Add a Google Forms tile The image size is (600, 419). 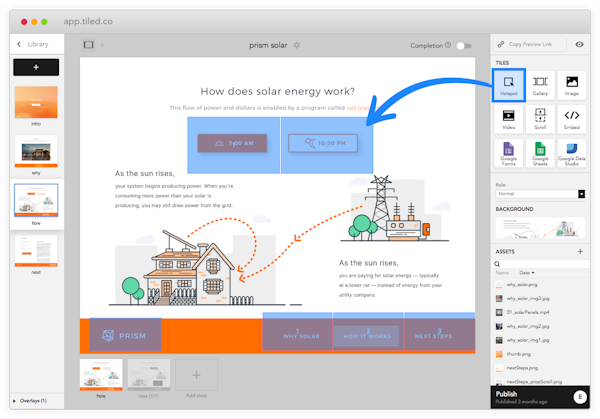coord(508,154)
